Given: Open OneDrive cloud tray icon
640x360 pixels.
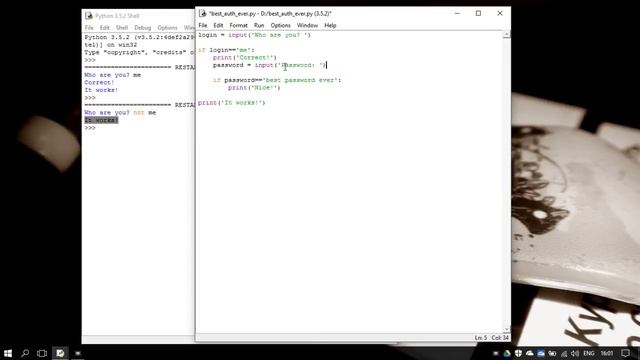Looking at the screenshot, I should pyautogui.click(x=530, y=353).
